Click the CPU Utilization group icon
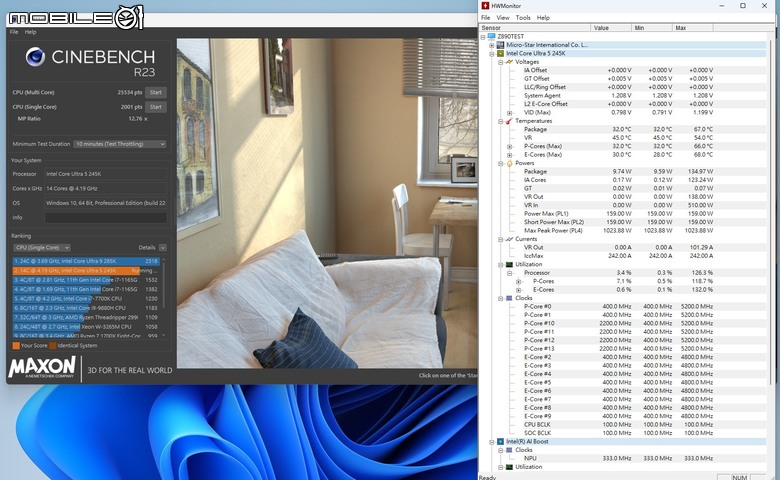Screen dimensions: 780x480 [x=509, y=265]
